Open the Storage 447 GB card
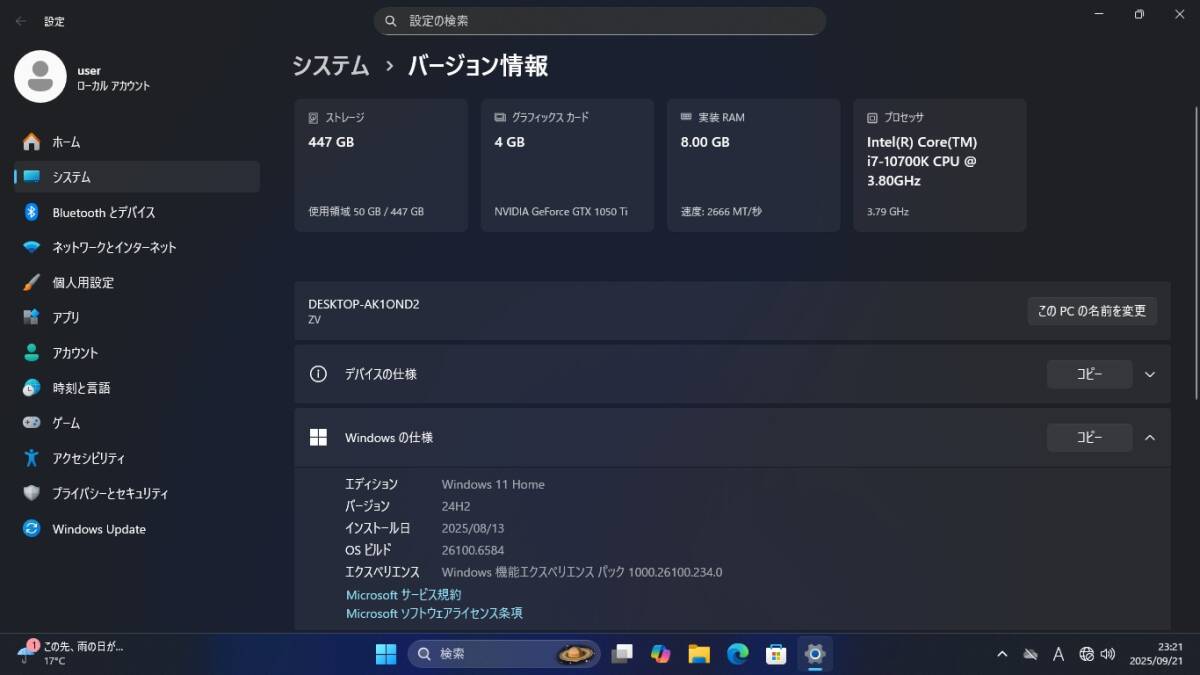1200x675 pixels. point(381,165)
